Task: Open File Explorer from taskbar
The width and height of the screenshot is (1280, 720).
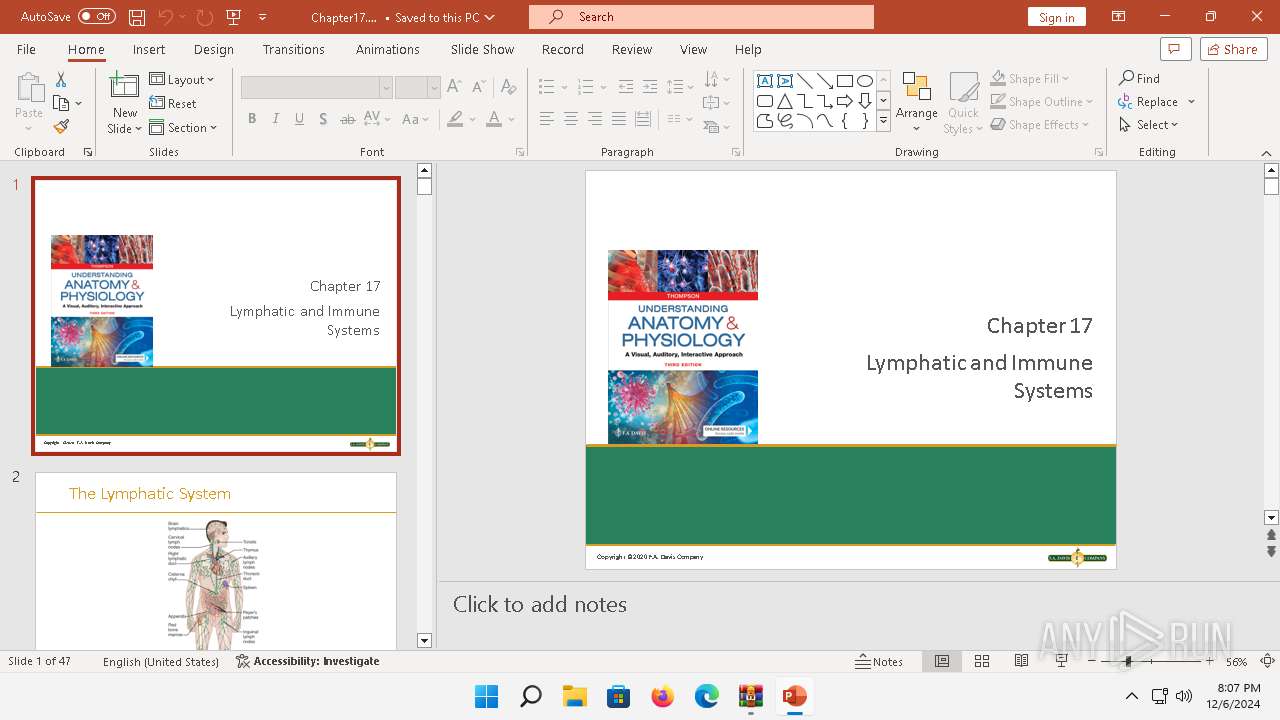Action: pyautogui.click(x=575, y=696)
